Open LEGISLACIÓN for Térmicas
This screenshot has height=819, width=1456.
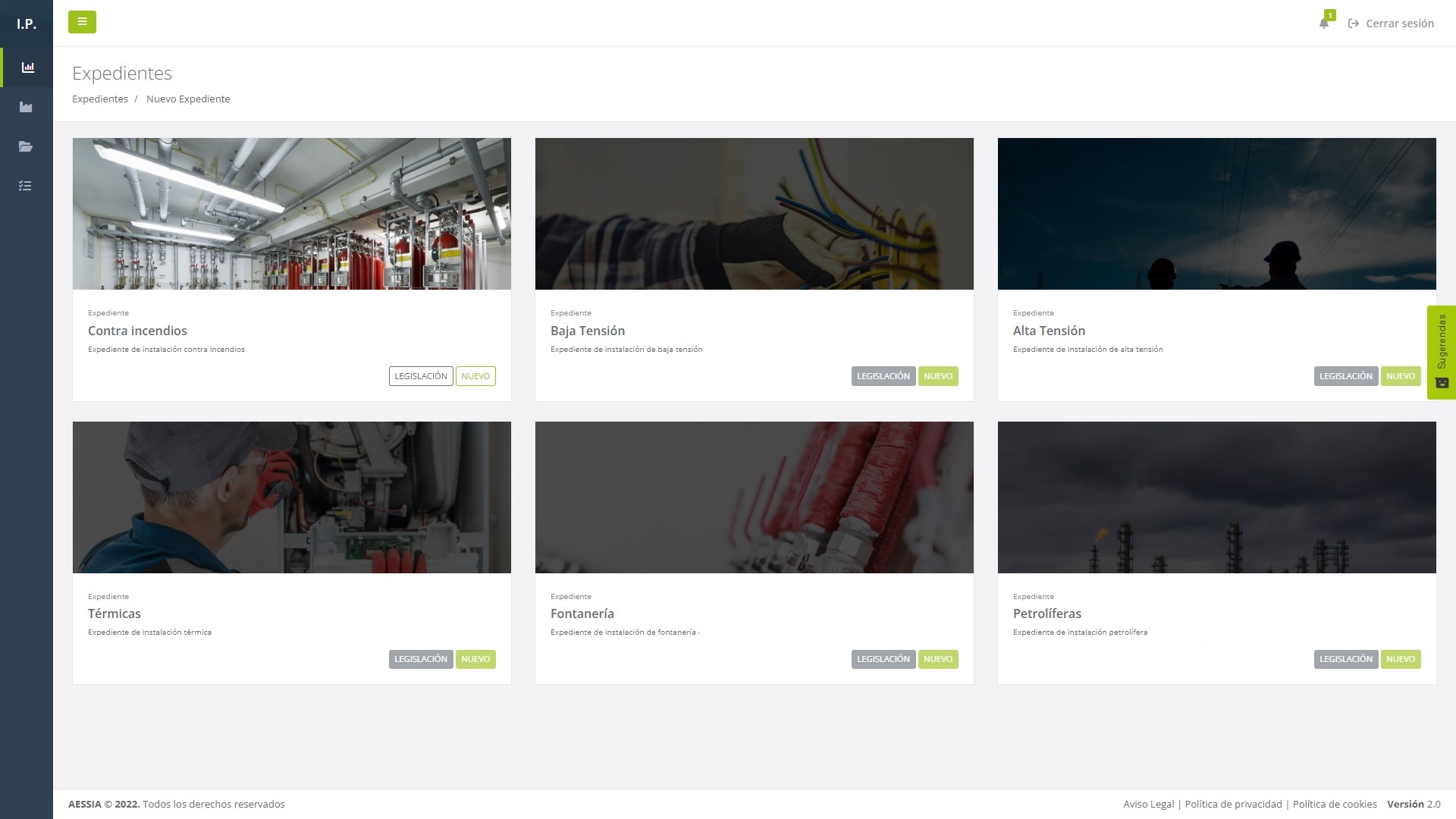(420, 659)
